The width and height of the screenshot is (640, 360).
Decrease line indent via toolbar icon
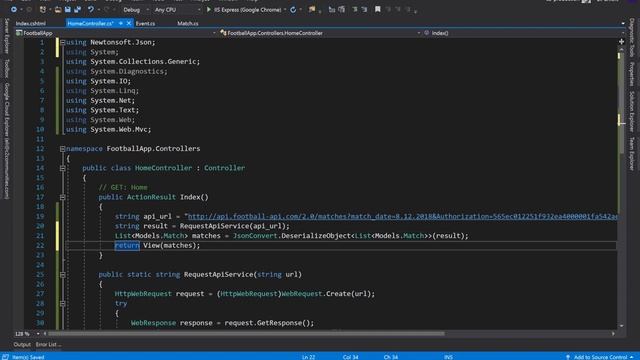click(x=355, y=9)
